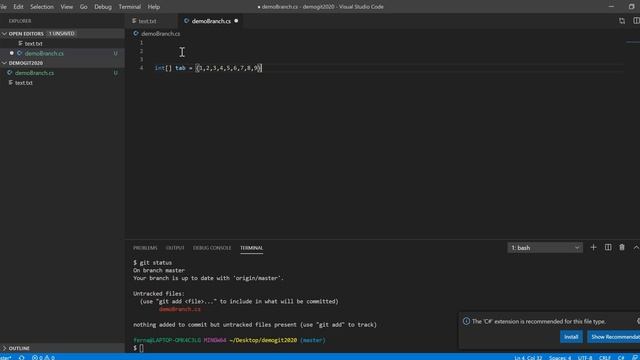Click the Spaces: 4 indentation setting

(x=560, y=358)
